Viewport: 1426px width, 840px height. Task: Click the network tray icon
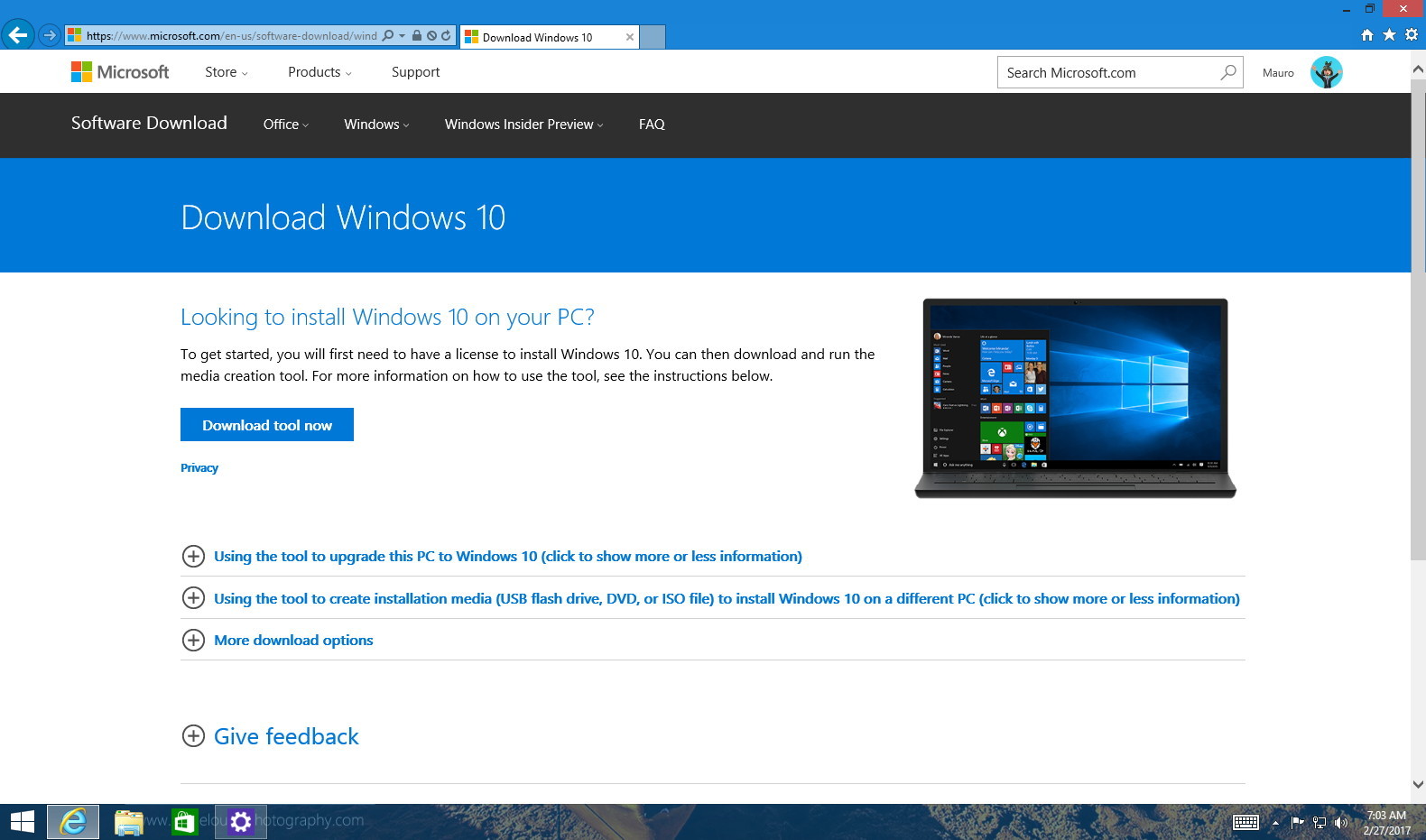coord(1320,822)
